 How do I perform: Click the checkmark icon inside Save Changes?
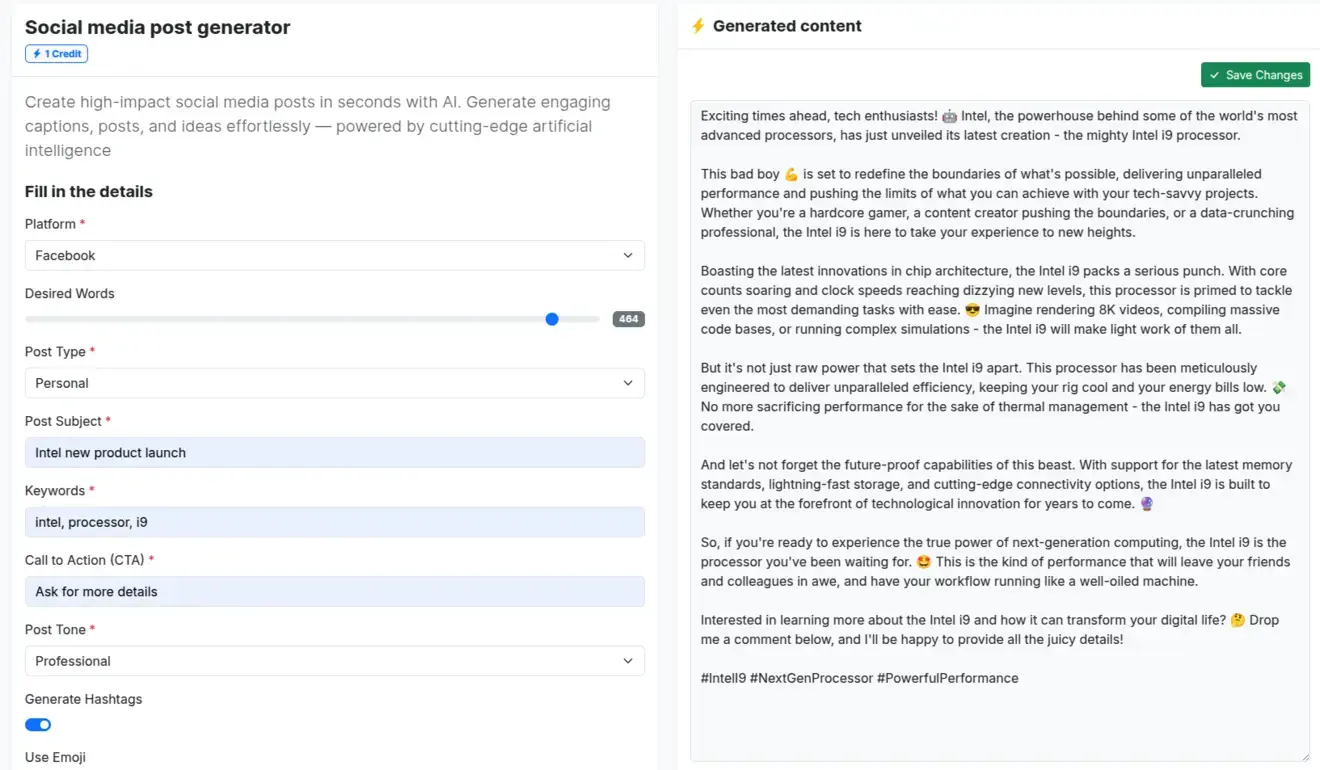pyautogui.click(x=1215, y=75)
